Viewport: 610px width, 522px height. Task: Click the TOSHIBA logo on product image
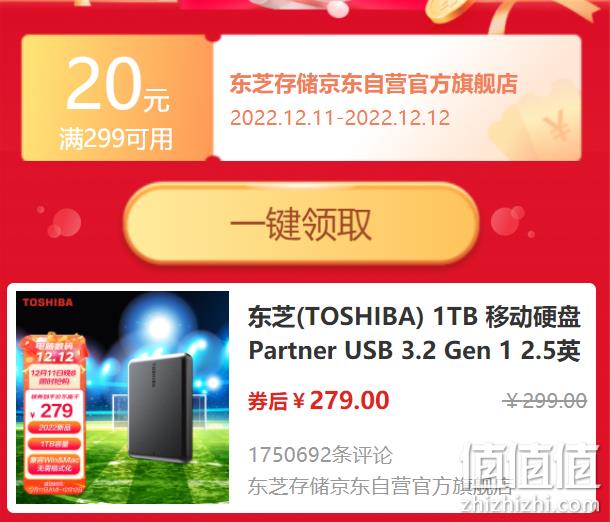pos(47,302)
